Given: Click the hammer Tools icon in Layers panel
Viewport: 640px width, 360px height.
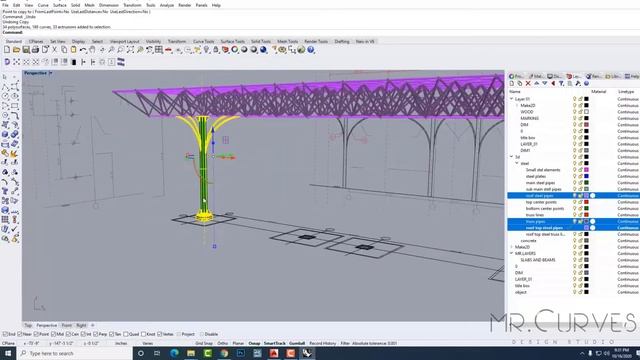Looking at the screenshot, I should tap(578, 83).
